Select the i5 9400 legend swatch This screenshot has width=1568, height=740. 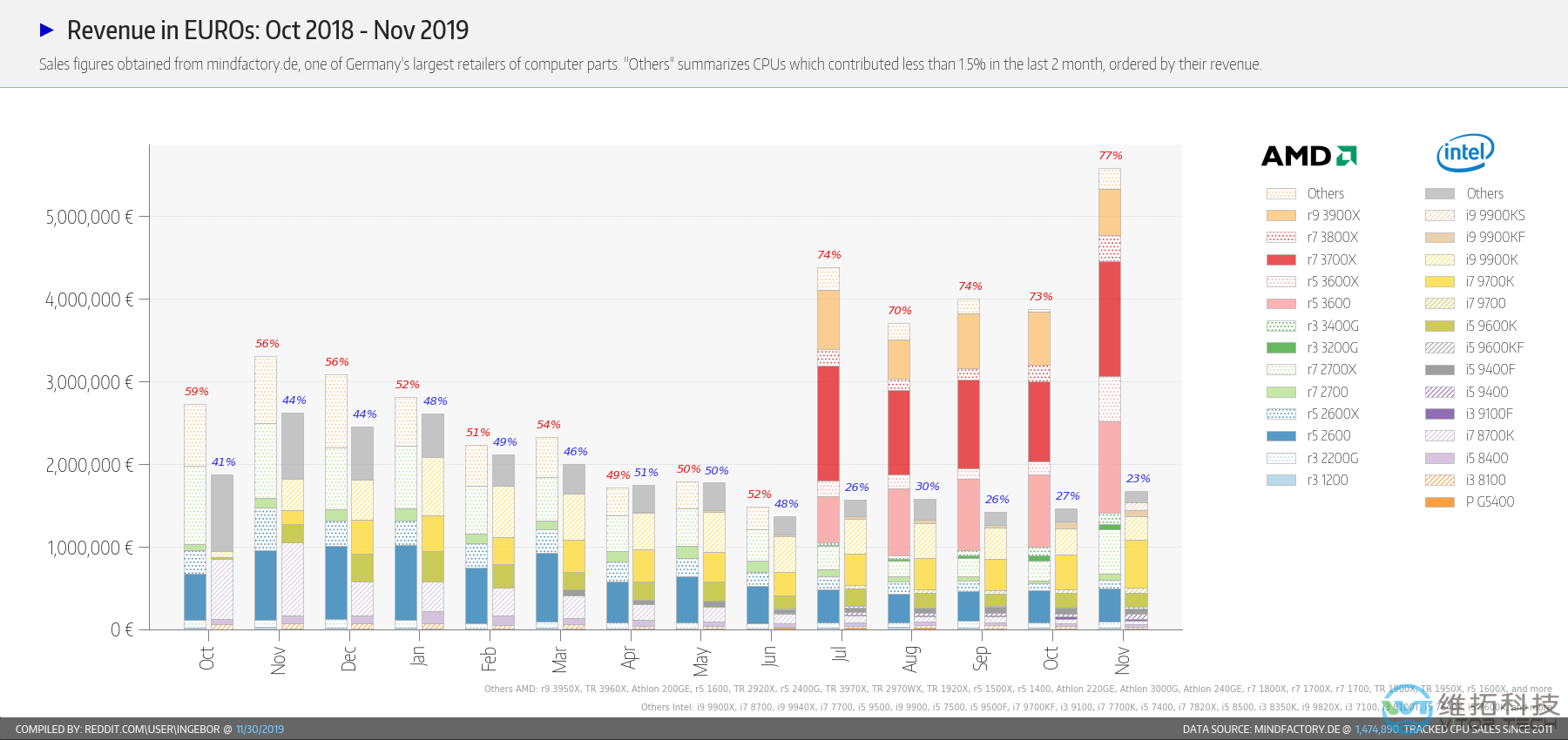pos(1440,392)
